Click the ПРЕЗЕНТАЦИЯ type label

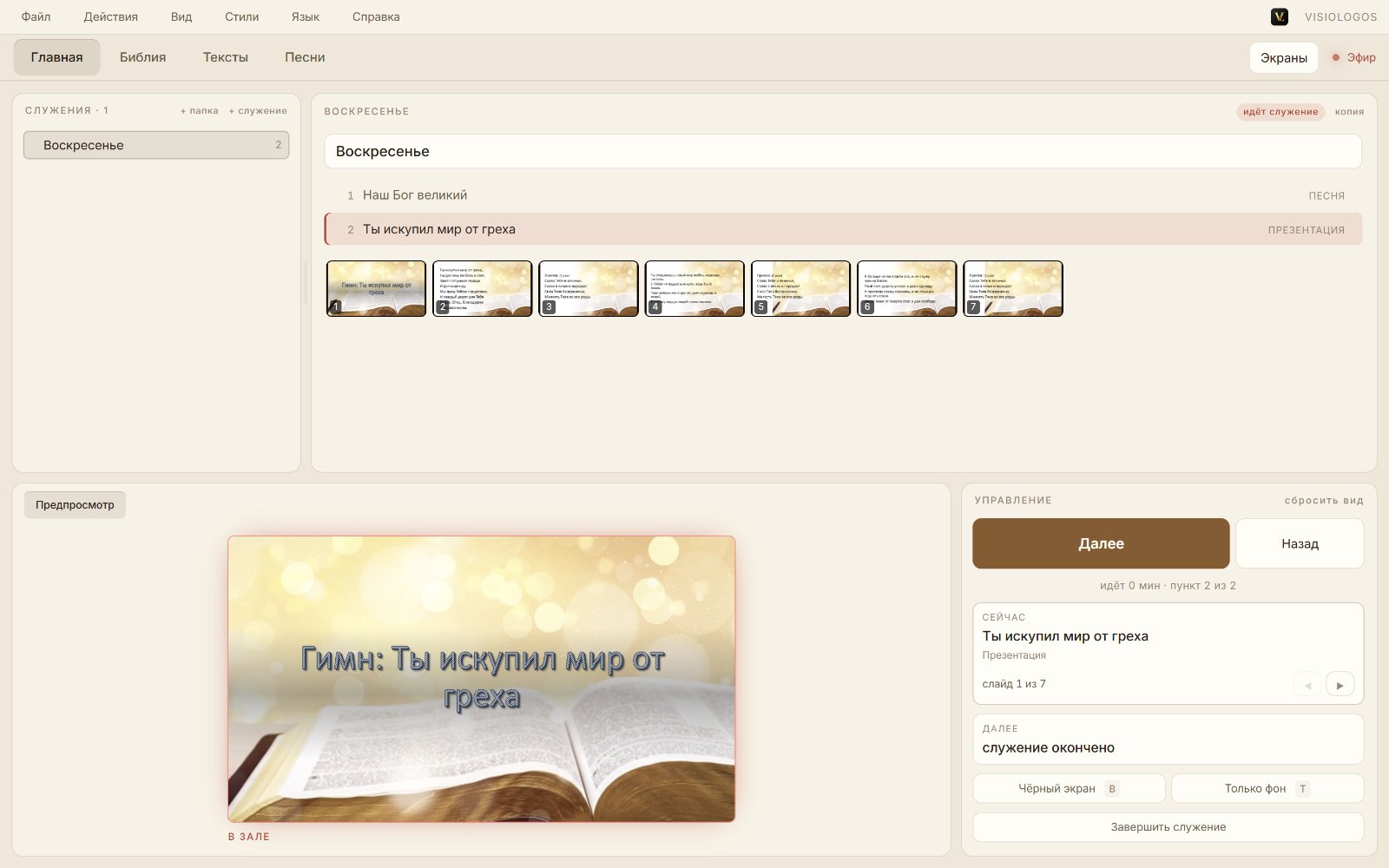coord(1307,230)
